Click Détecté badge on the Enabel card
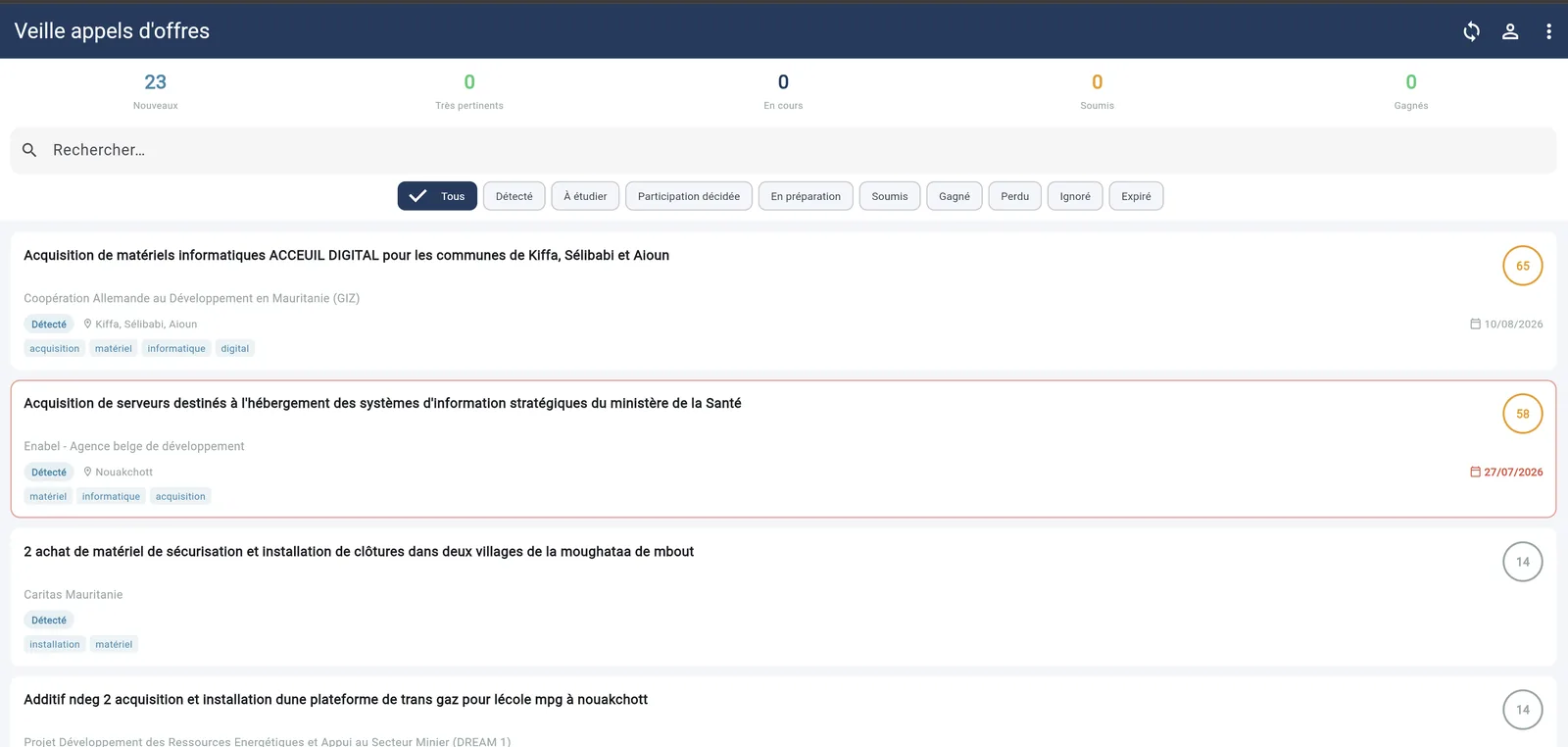The width and height of the screenshot is (1568, 747). [49, 472]
